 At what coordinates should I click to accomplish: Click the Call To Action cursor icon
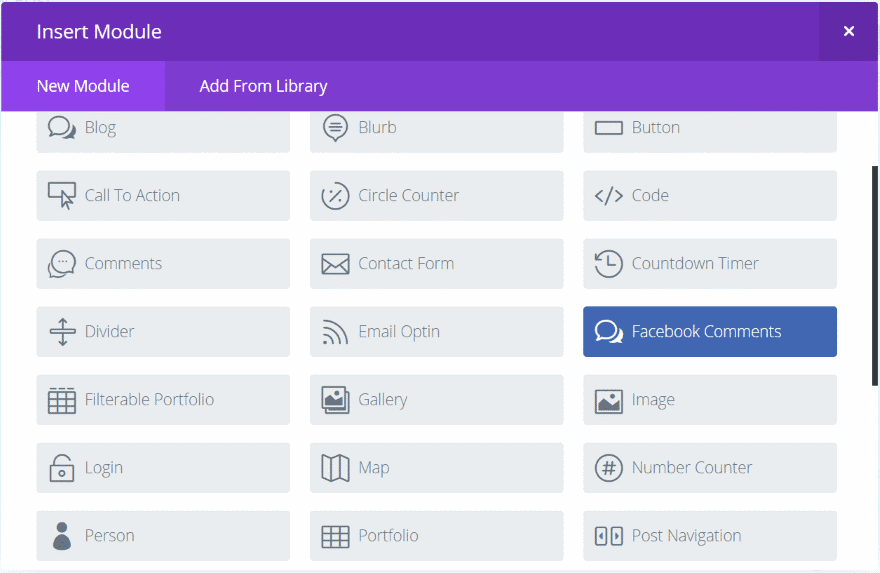pos(62,195)
